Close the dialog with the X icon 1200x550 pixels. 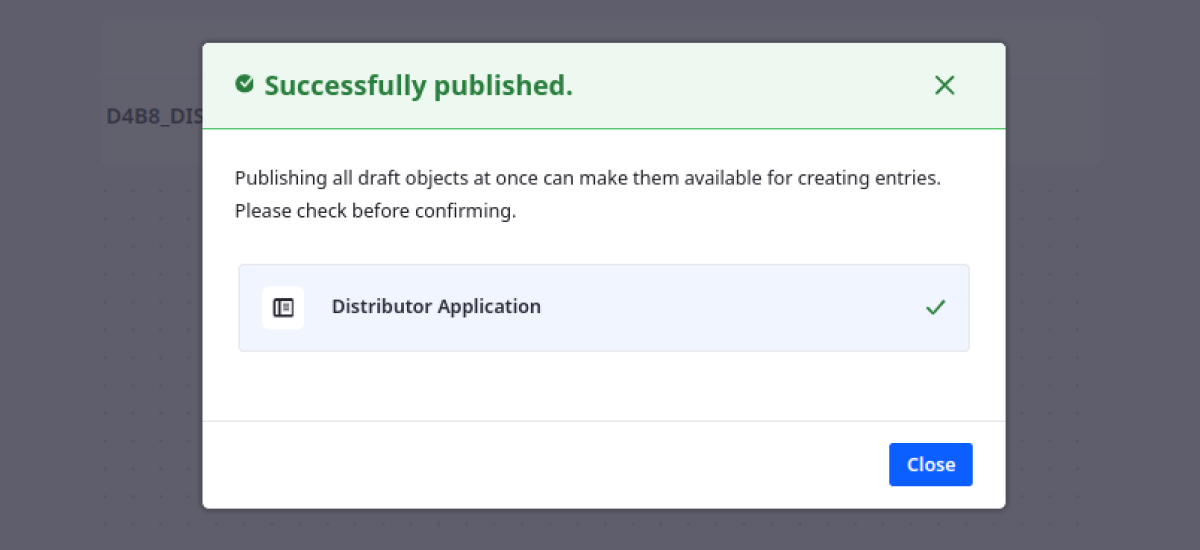point(944,86)
